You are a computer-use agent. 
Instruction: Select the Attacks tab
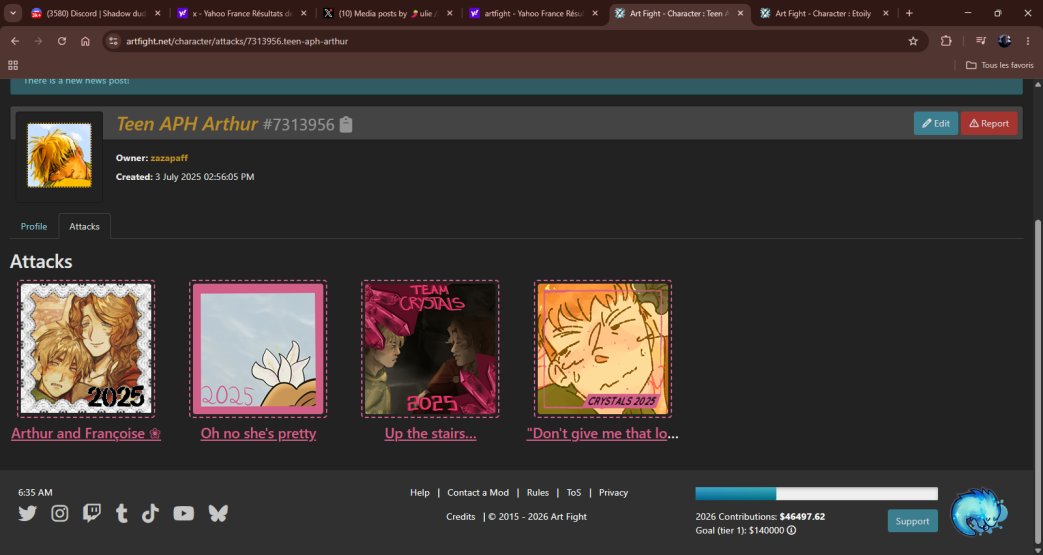pos(84,226)
